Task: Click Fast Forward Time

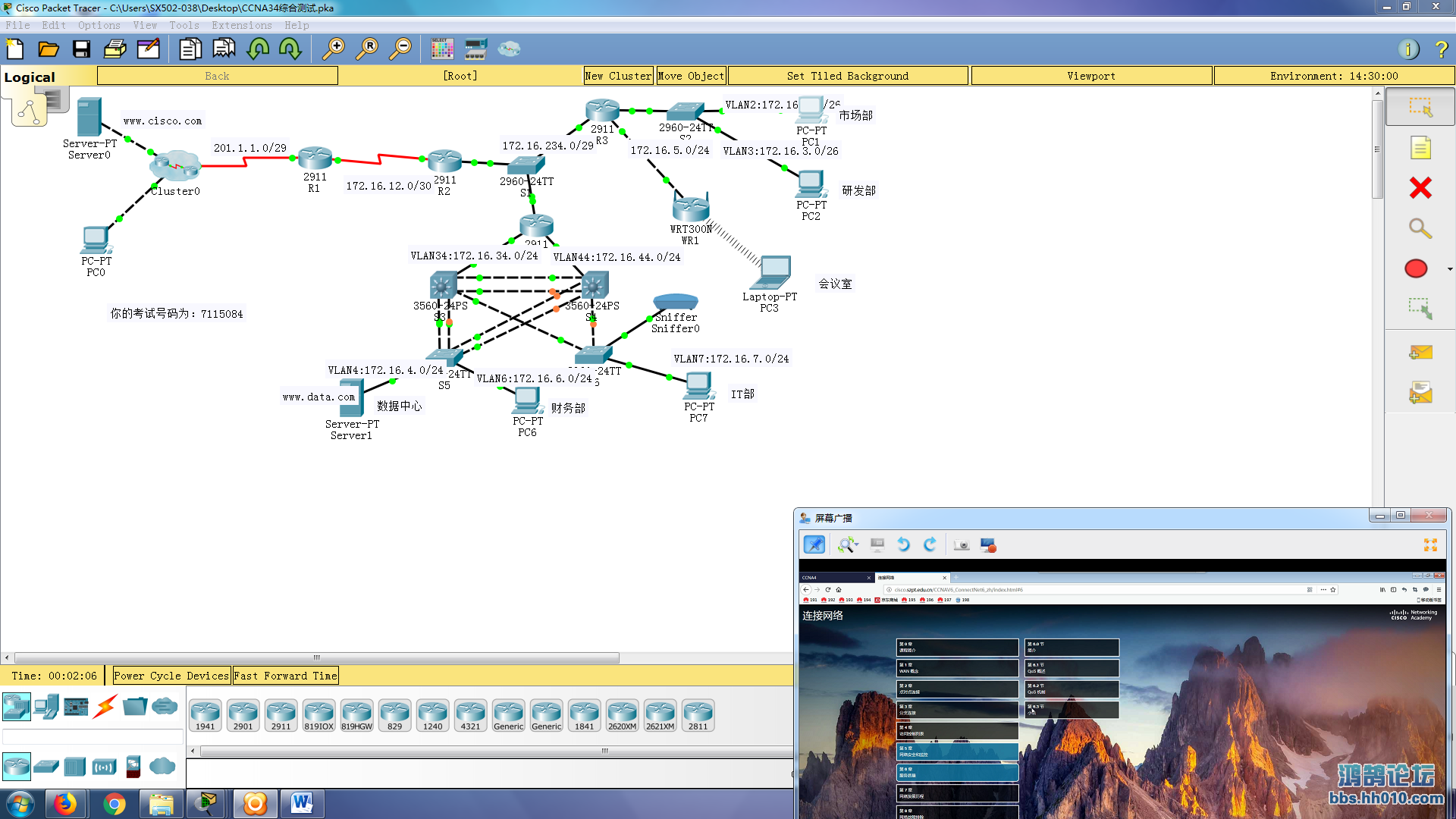Action: pos(285,676)
